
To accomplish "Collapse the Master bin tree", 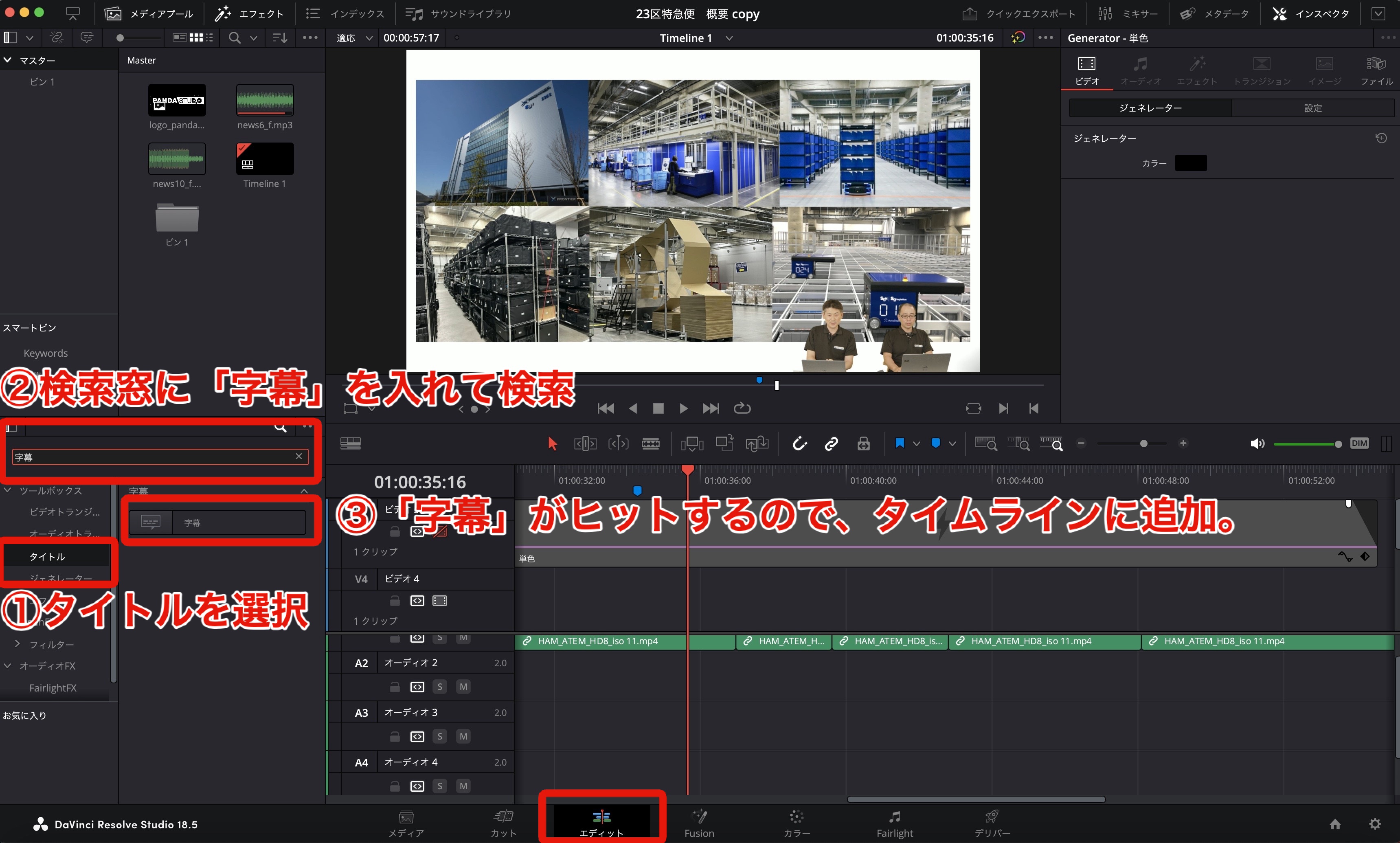I will 7,59.
